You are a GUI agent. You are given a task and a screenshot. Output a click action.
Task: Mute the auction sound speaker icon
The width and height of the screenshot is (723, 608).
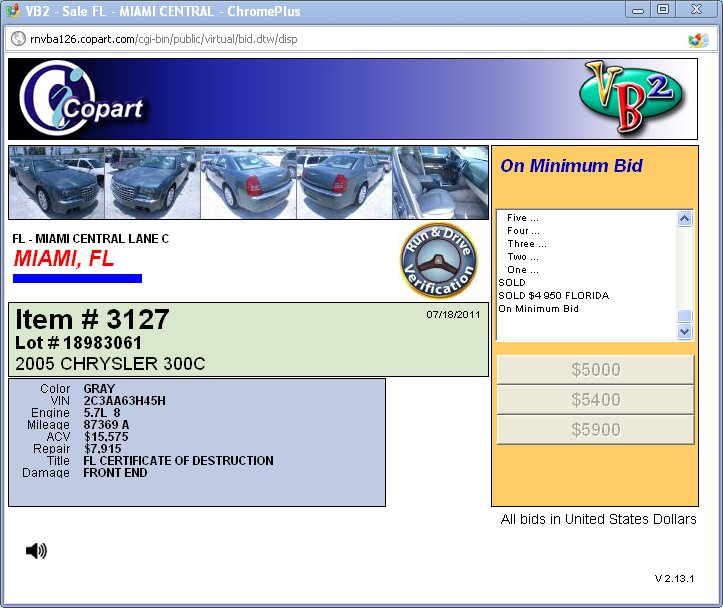coord(36,550)
